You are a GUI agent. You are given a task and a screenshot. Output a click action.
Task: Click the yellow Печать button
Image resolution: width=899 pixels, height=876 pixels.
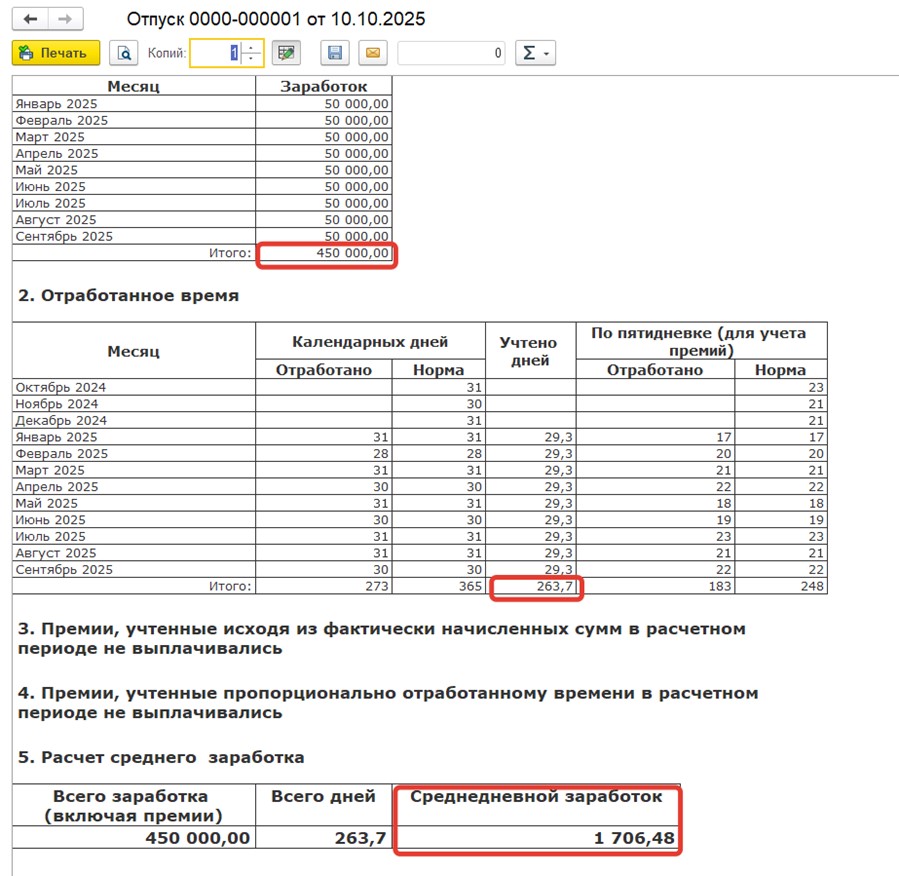56,53
